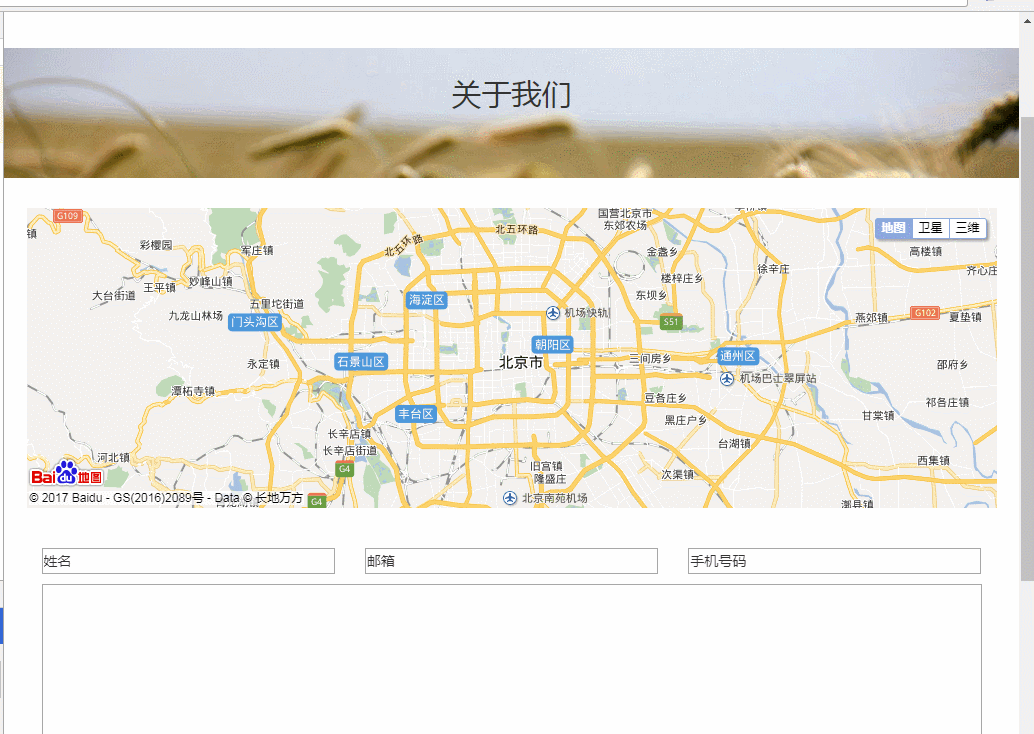Click the Baidu 地图 logo
This screenshot has width=1034, height=734.
pos(67,473)
